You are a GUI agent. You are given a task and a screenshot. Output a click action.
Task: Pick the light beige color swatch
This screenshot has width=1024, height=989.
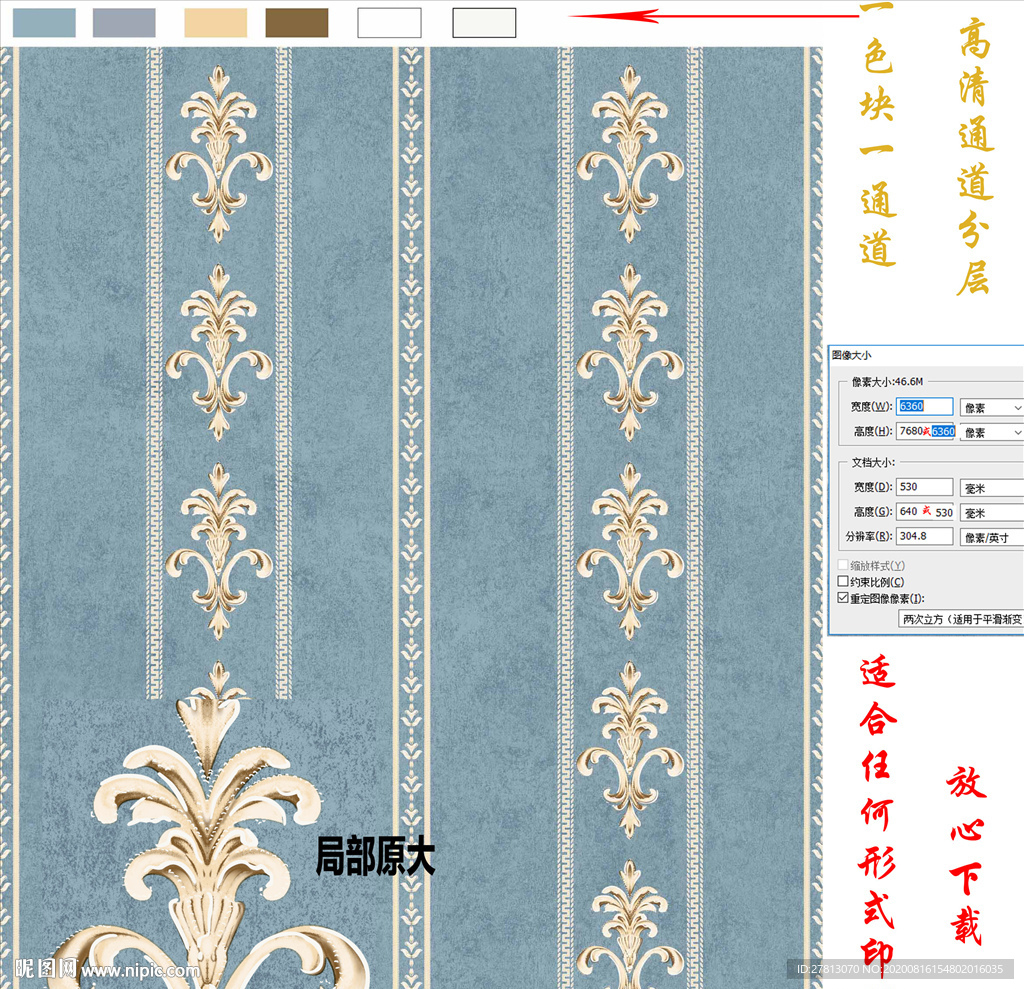[x=216, y=23]
